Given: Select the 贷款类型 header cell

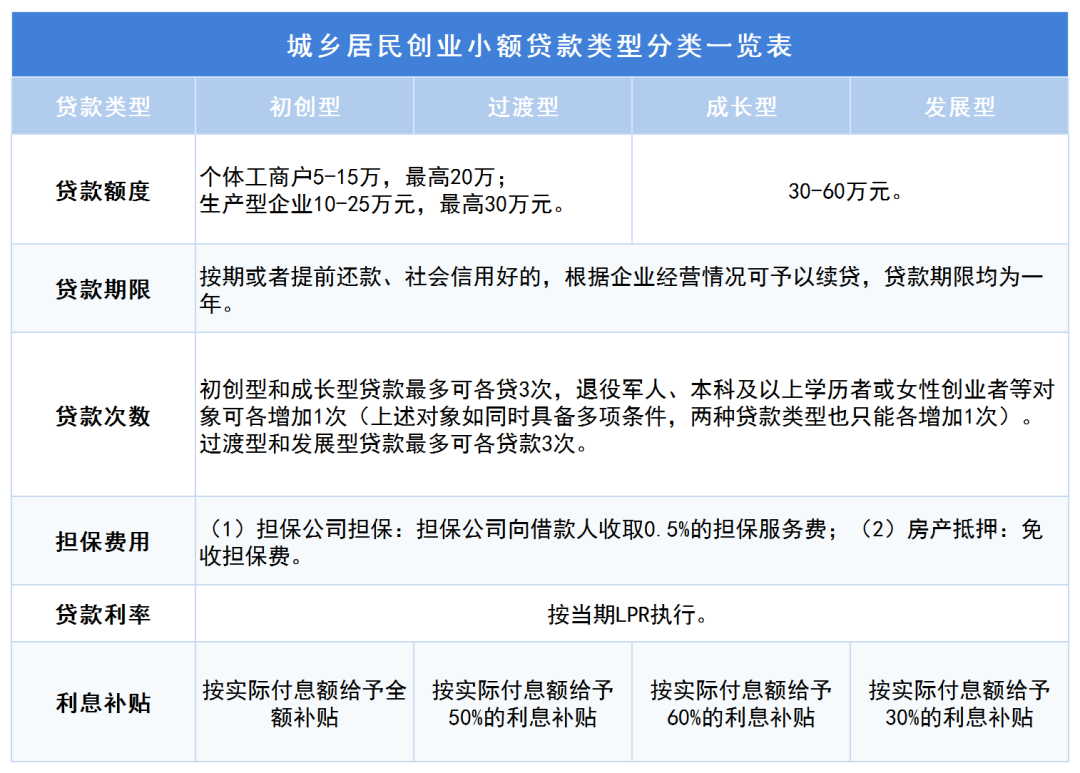Looking at the screenshot, I should [103, 107].
